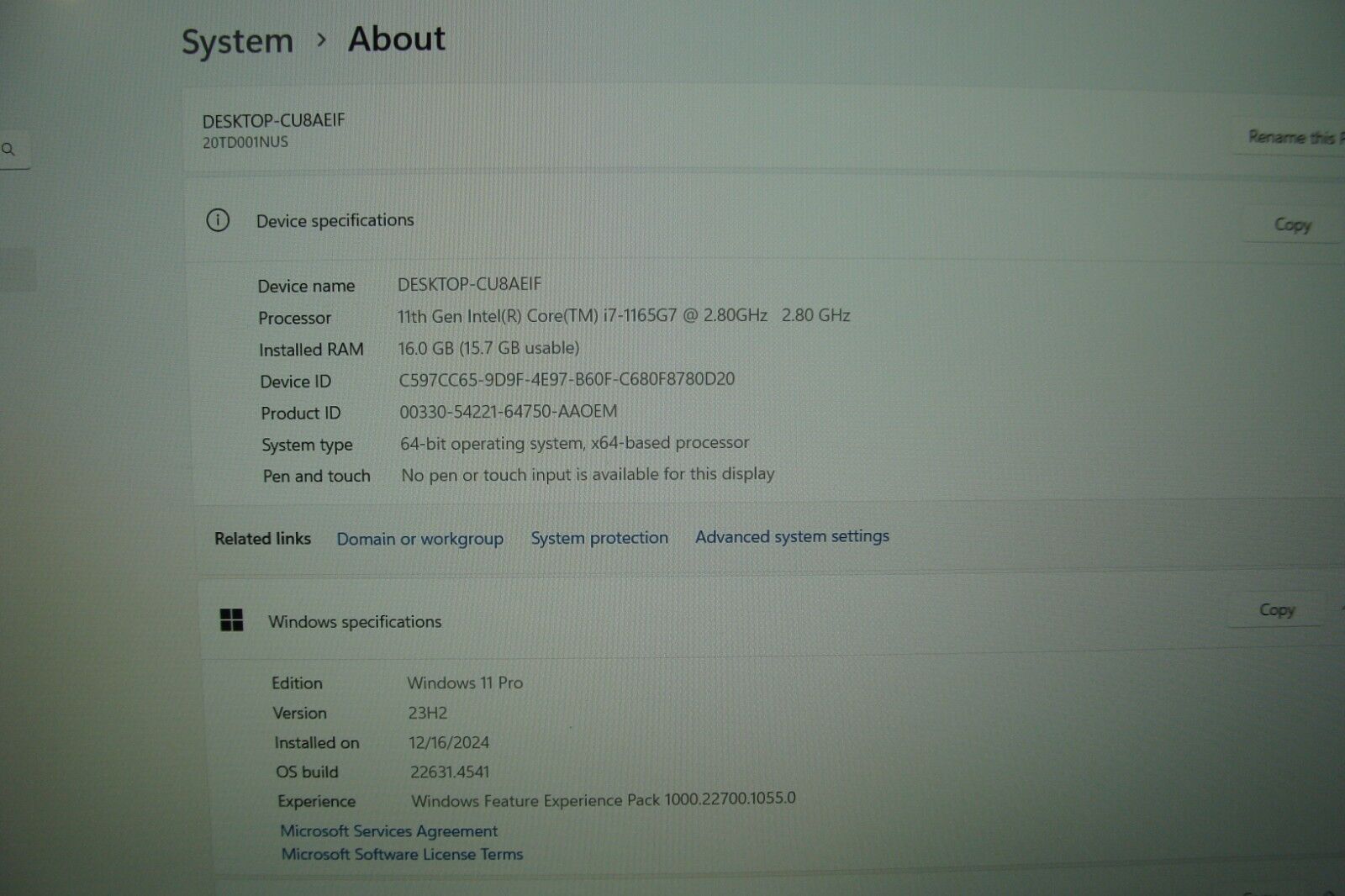The width and height of the screenshot is (1345, 896).
Task: Open Microsoft Services Agreement link
Action: [389, 830]
